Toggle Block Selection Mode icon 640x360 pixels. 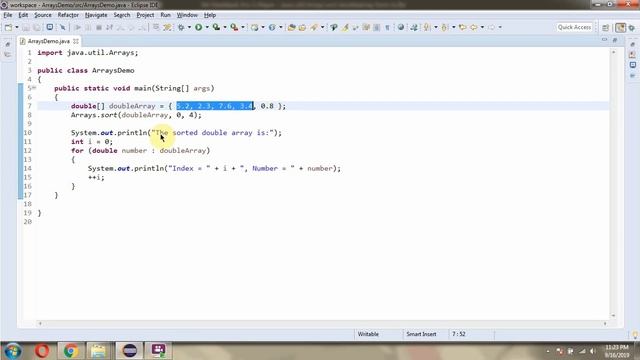point(377,27)
